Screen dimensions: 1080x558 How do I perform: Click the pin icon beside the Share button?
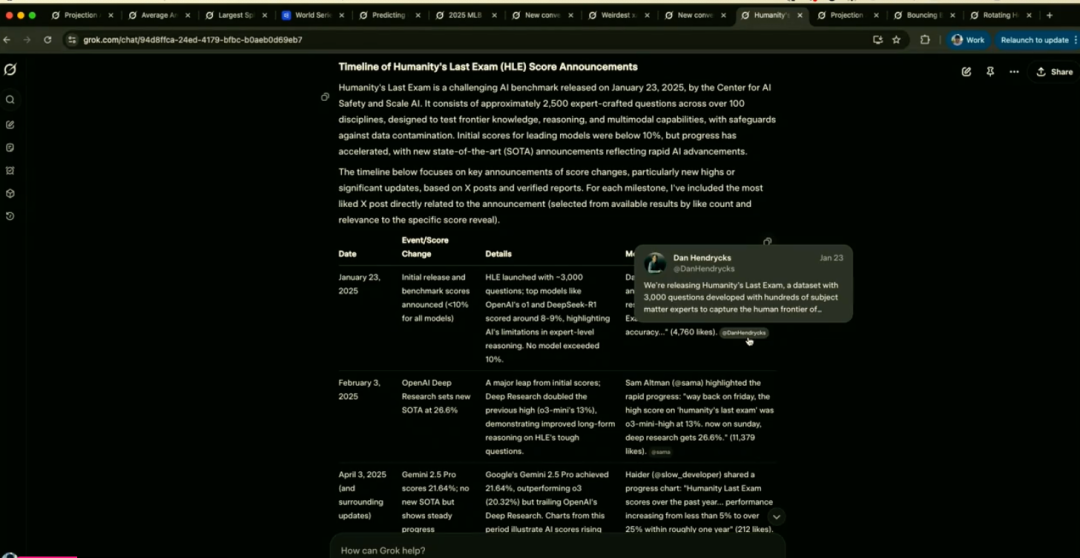pyautogui.click(x=990, y=72)
